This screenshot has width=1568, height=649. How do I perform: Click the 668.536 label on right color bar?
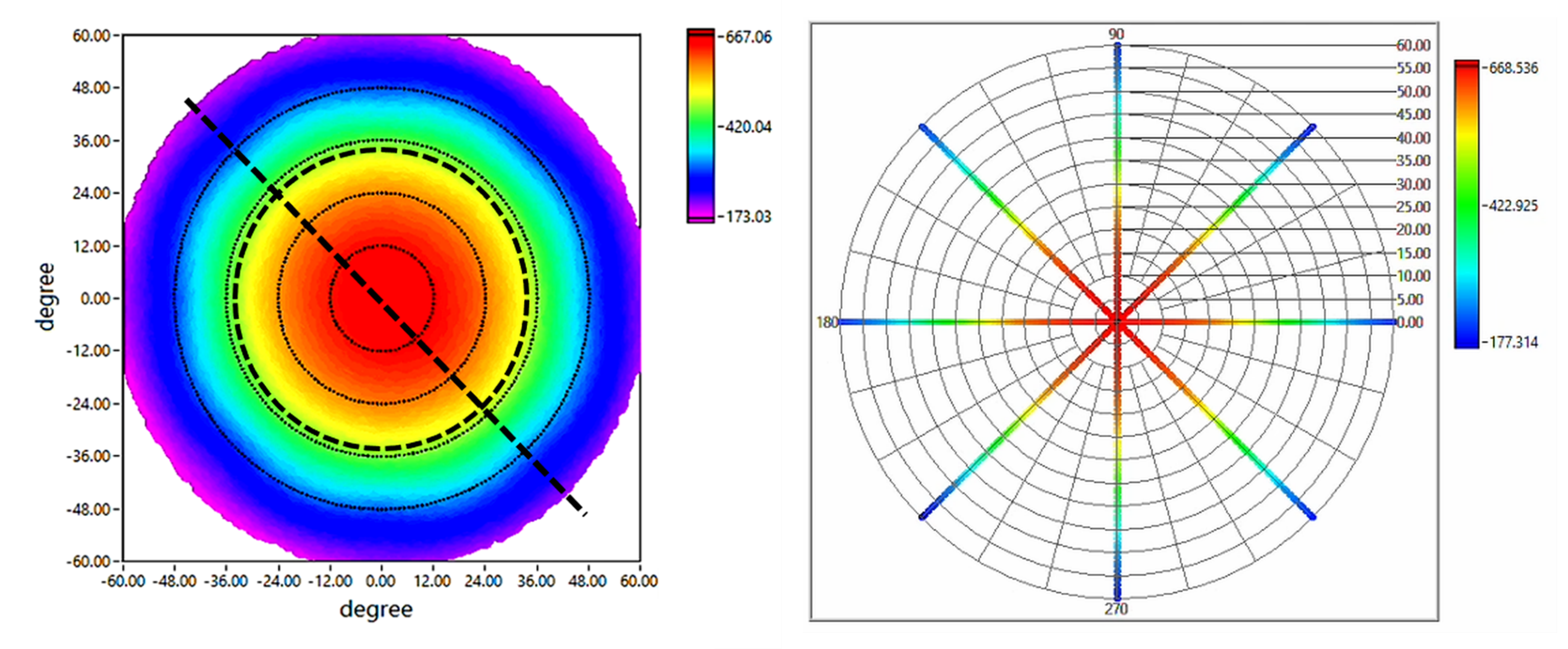click(x=1513, y=67)
